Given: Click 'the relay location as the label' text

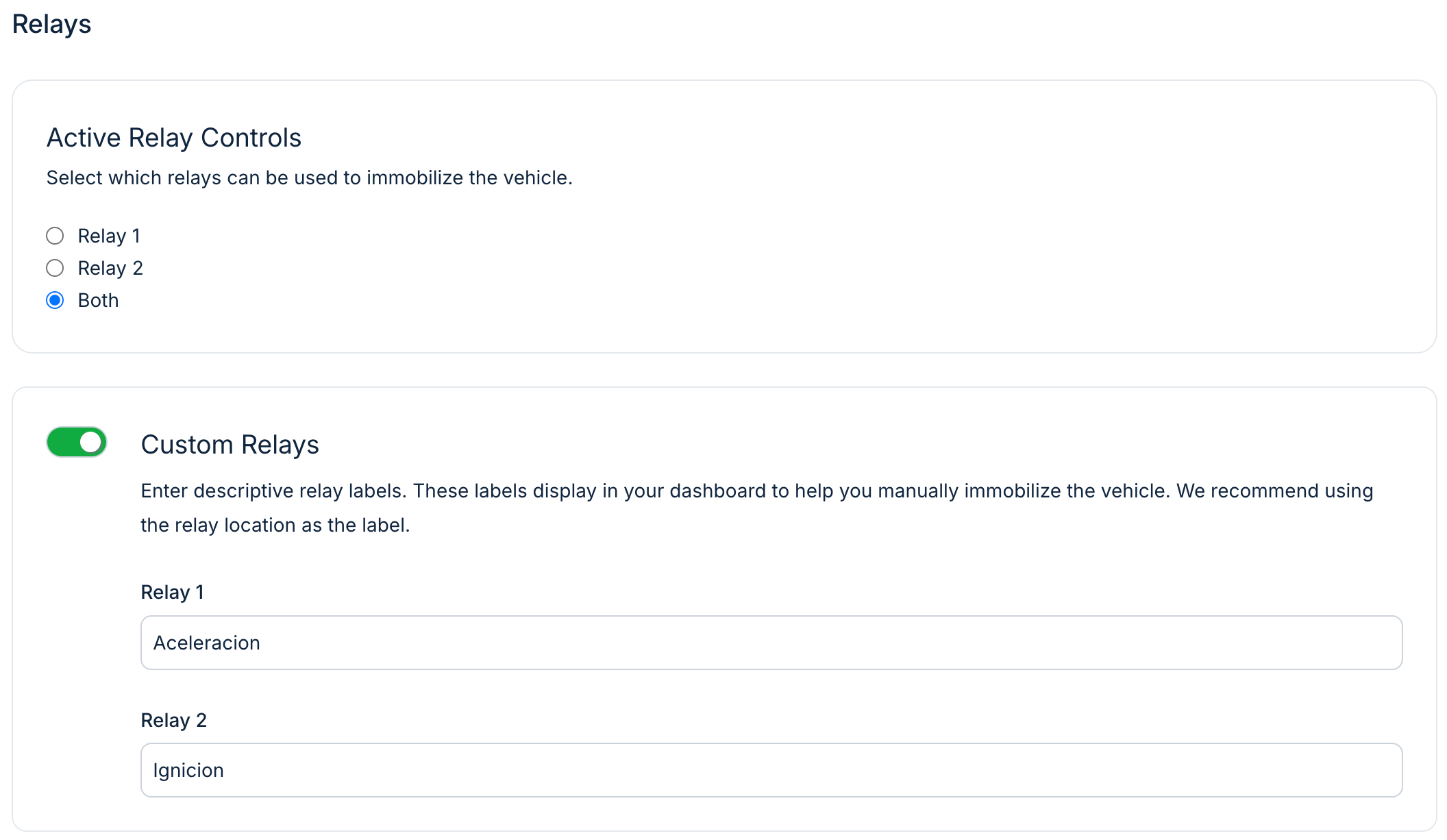Looking at the screenshot, I should click(x=275, y=525).
